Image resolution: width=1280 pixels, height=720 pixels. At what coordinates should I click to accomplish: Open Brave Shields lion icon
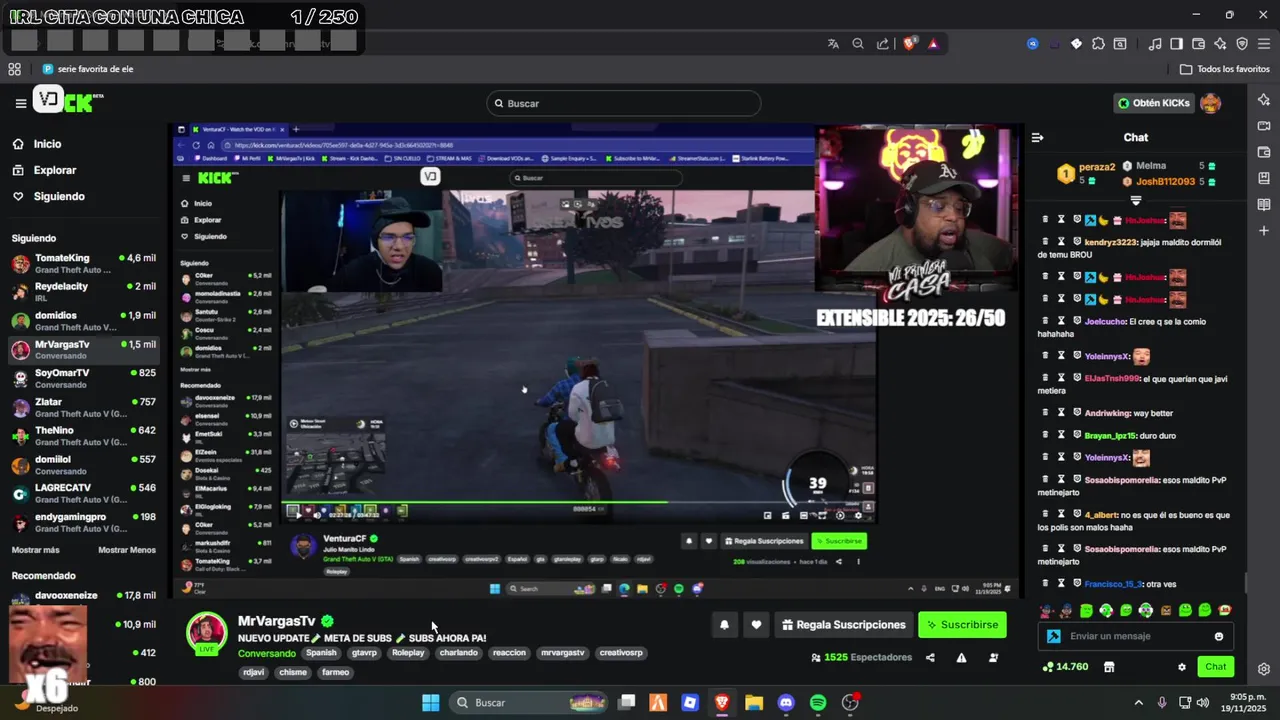click(x=909, y=44)
